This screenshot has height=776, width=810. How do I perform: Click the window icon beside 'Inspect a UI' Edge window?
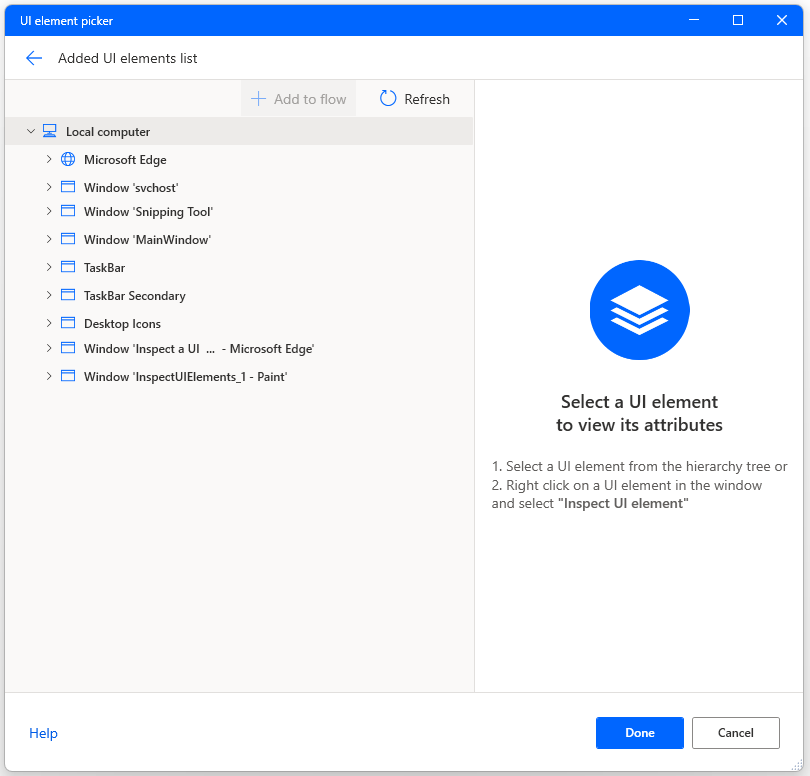pos(68,348)
